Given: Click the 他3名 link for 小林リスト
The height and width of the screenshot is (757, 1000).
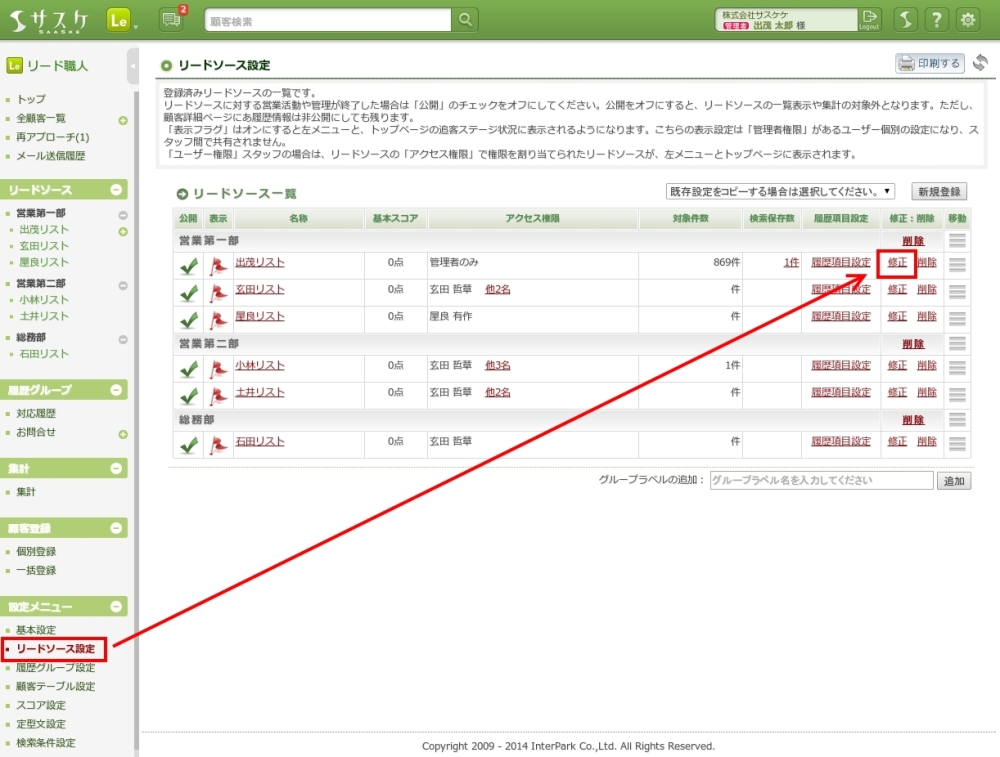Looking at the screenshot, I should tap(497, 366).
